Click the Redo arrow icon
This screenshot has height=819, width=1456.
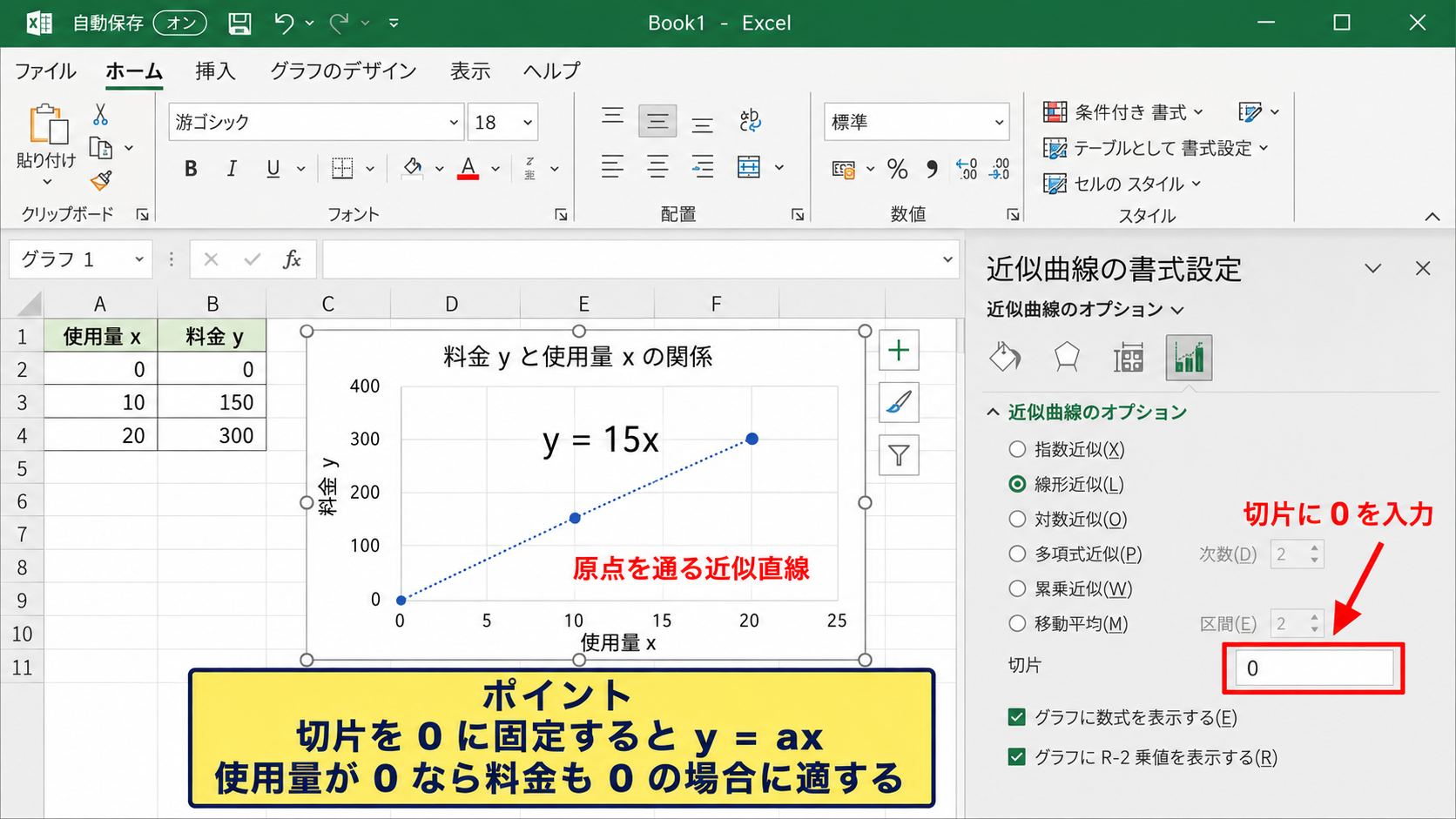click(x=340, y=23)
